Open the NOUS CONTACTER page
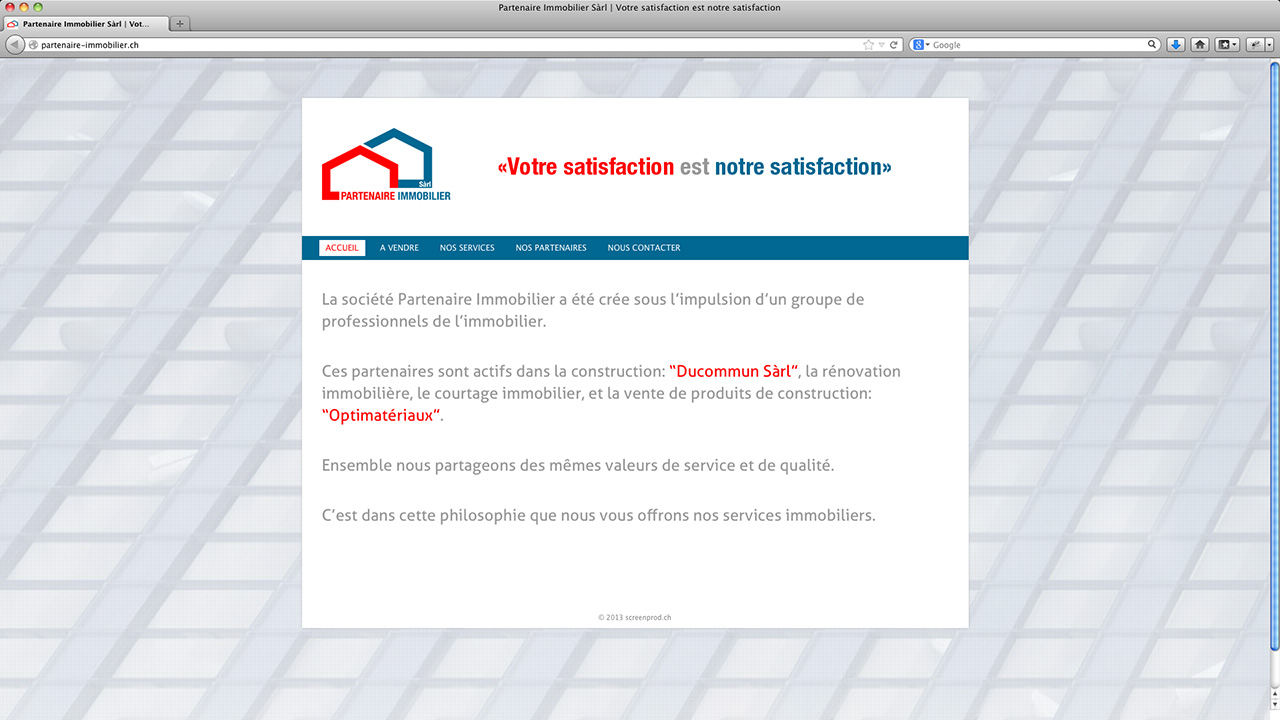Image resolution: width=1280 pixels, height=720 pixels. pos(644,248)
